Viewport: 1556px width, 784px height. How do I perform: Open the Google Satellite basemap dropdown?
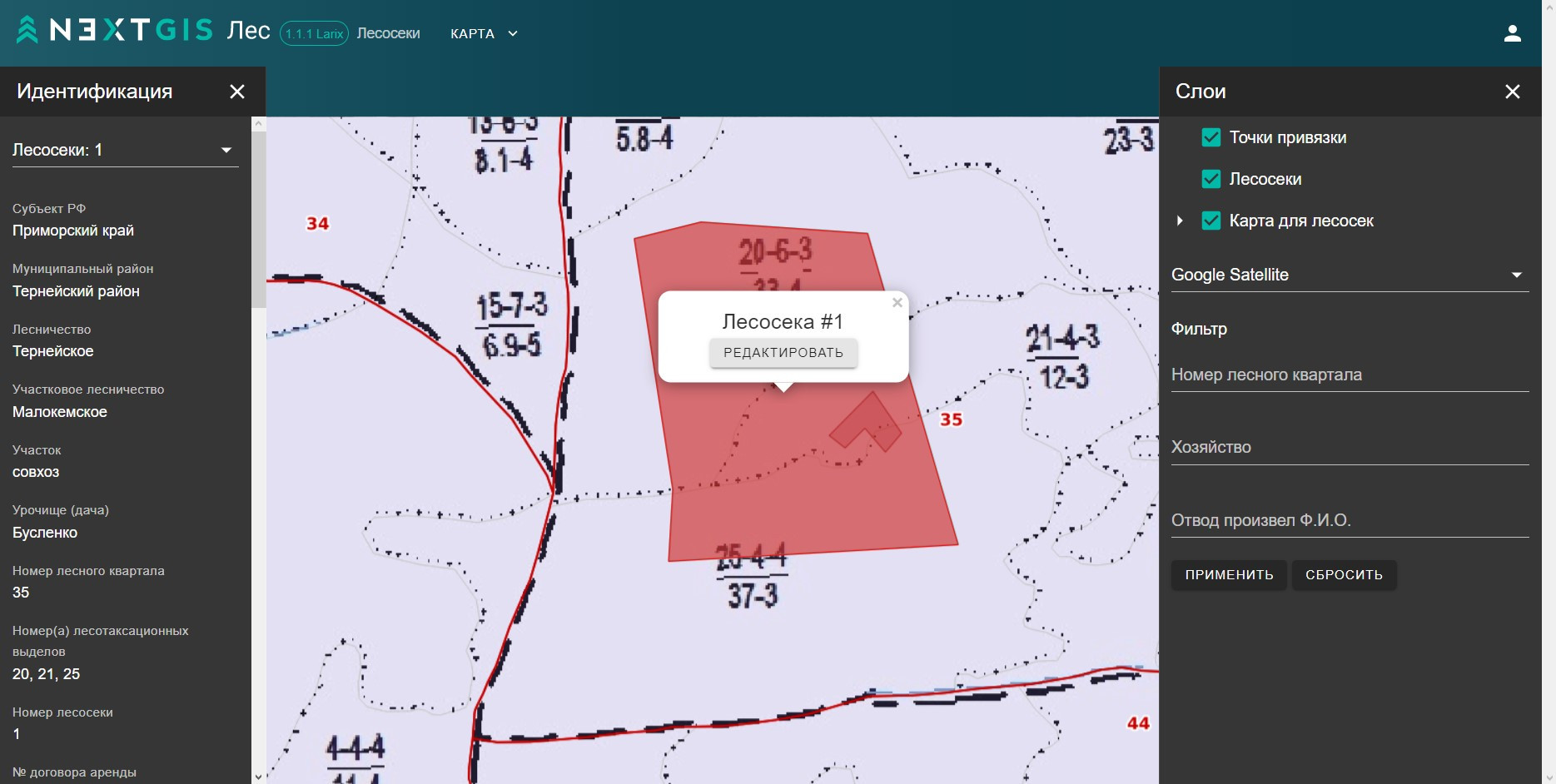pyautogui.click(x=1349, y=275)
